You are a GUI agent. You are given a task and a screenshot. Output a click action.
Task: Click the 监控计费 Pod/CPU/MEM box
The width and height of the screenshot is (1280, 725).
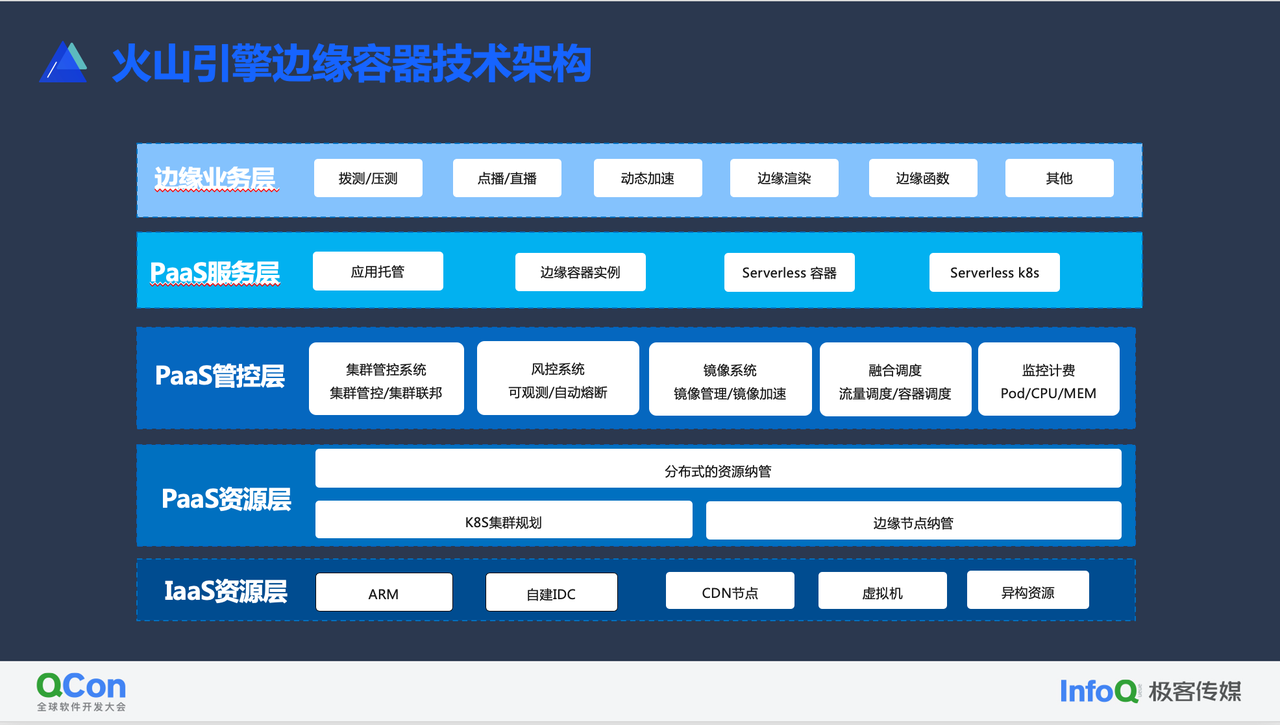(1049, 379)
